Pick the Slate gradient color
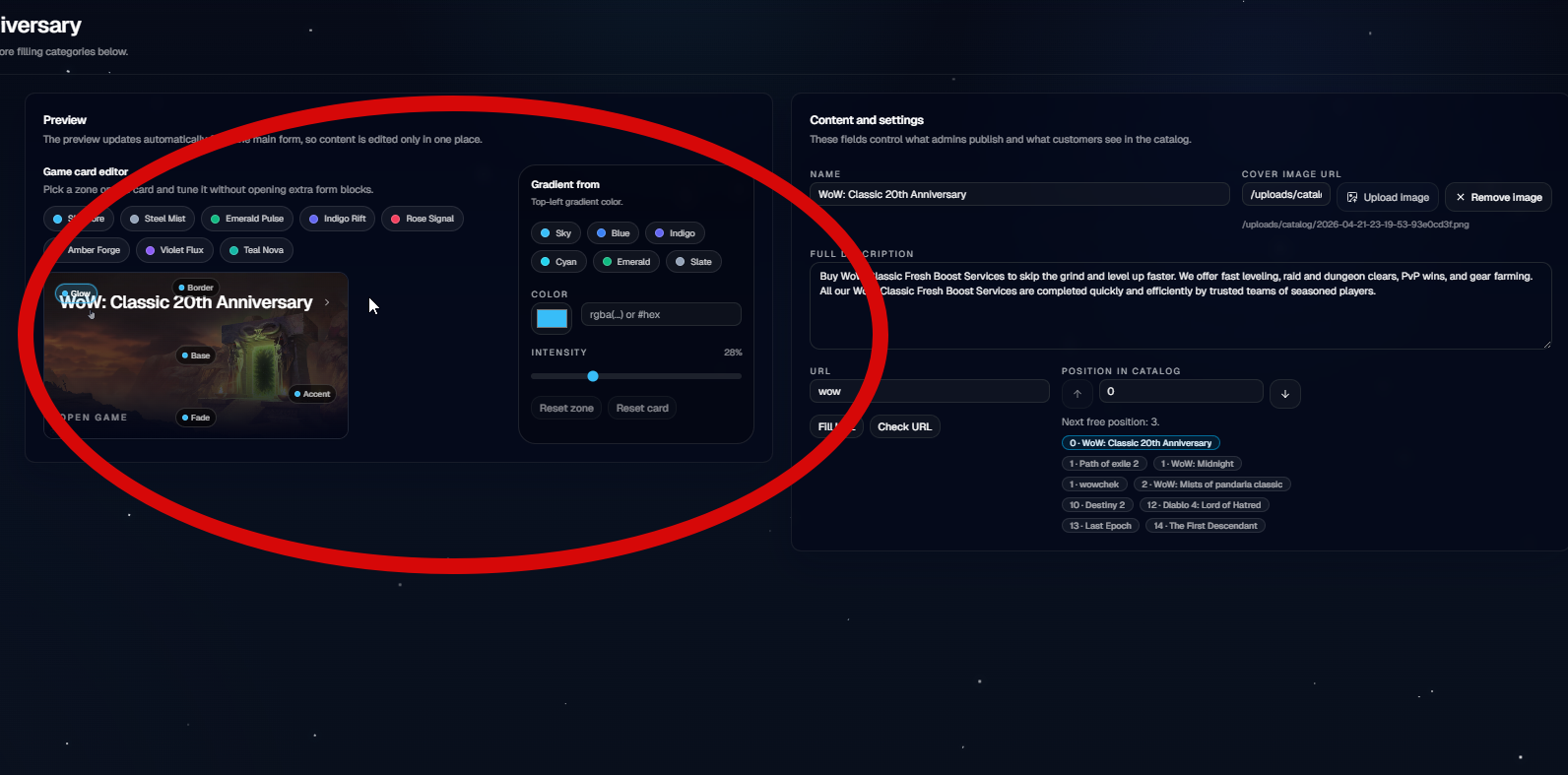1568x775 pixels. click(x=692, y=262)
